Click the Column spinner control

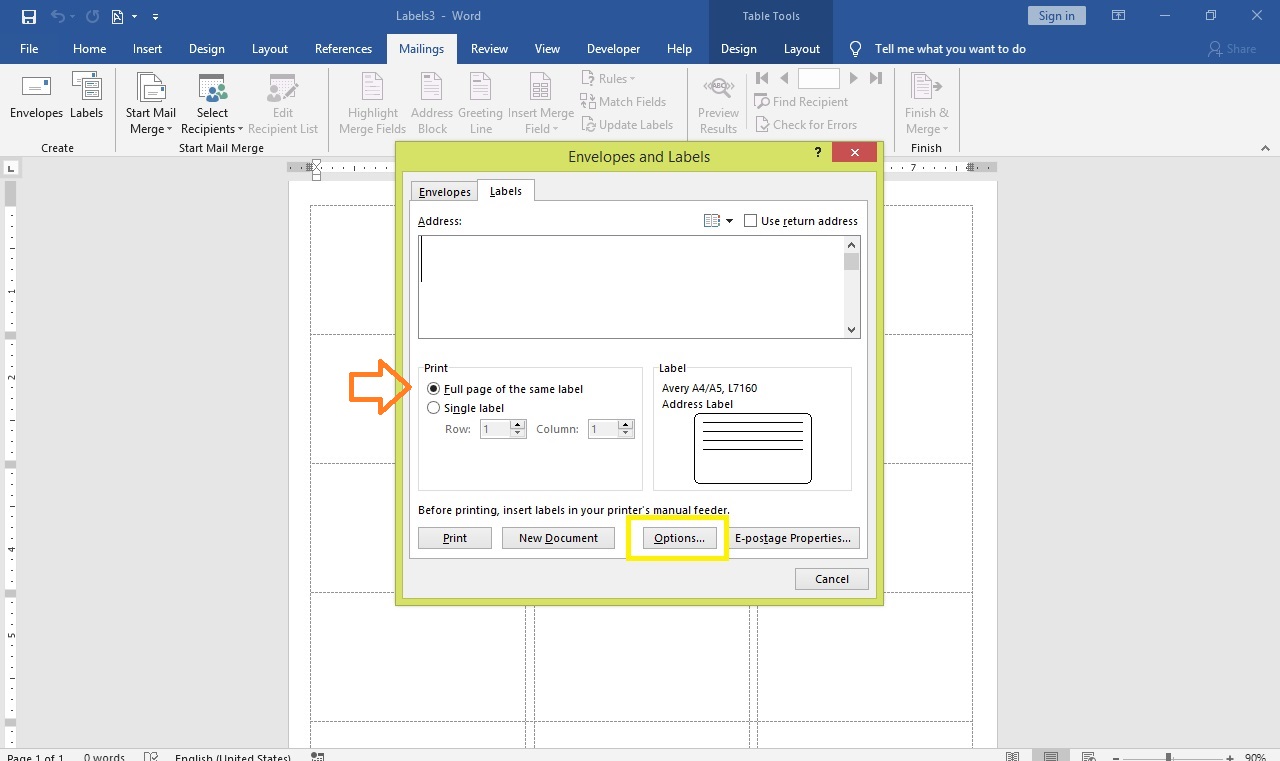click(626, 429)
